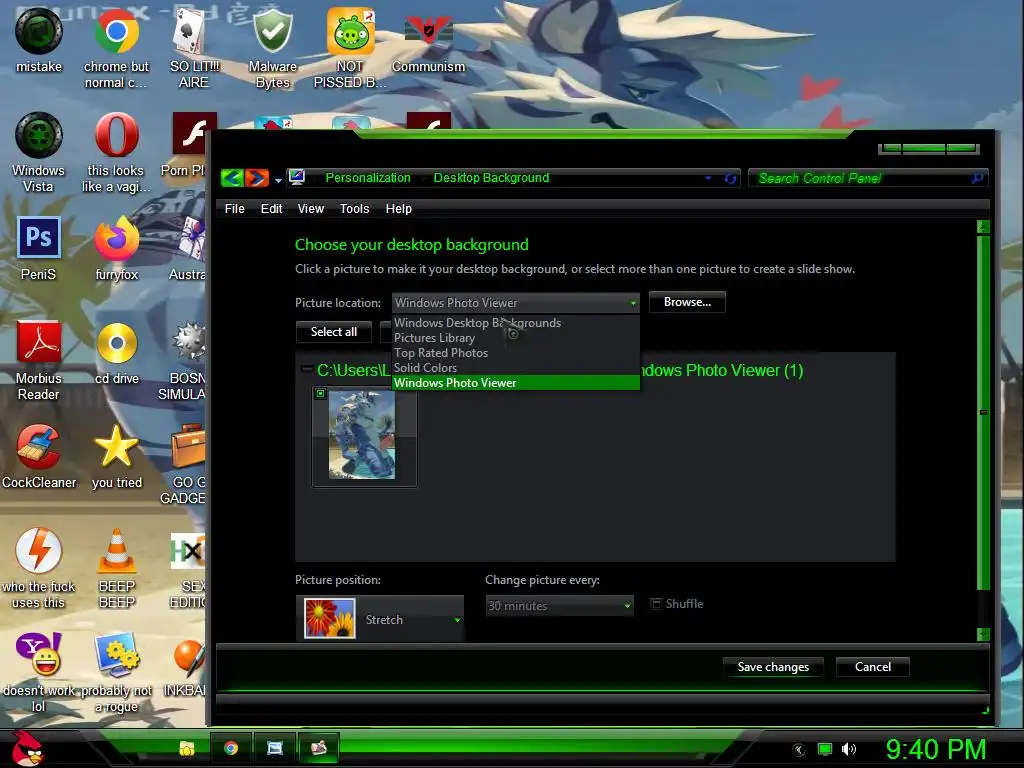Viewport: 1024px width, 768px height.
Task: Click the volume speaker tray icon
Action: click(x=849, y=749)
